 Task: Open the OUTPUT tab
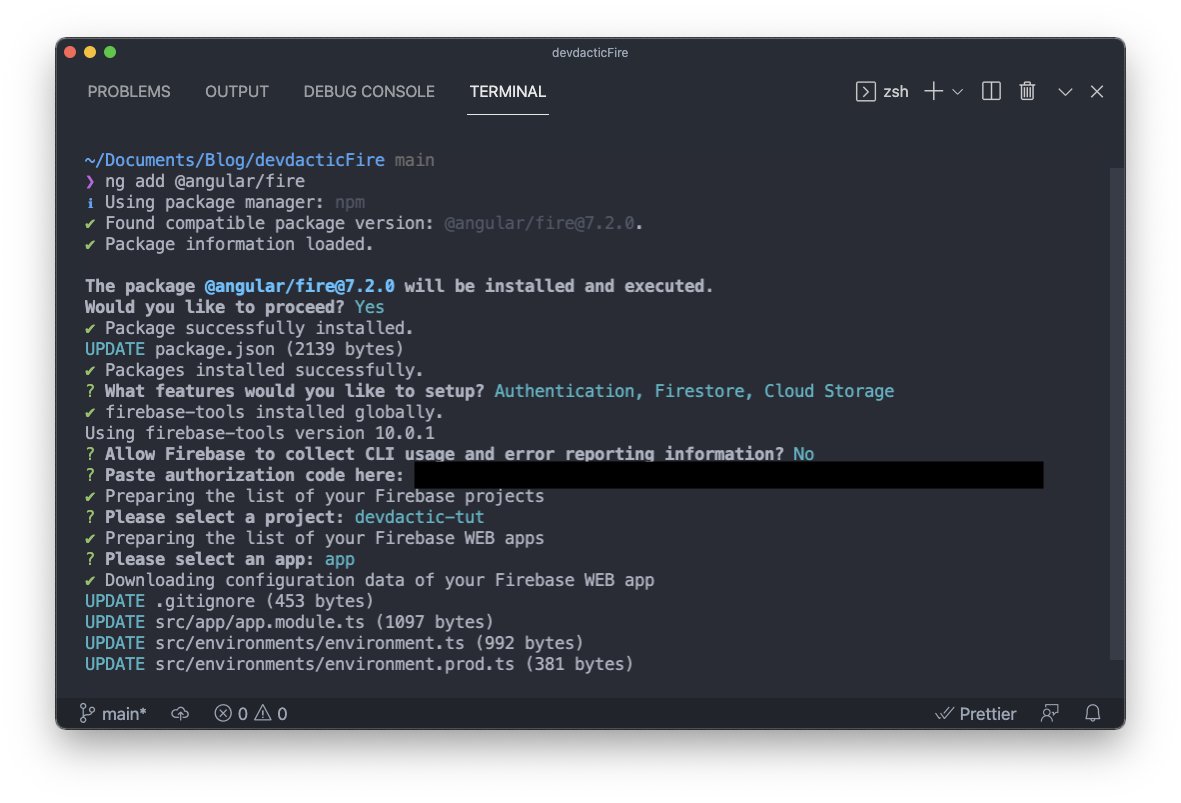tap(237, 91)
